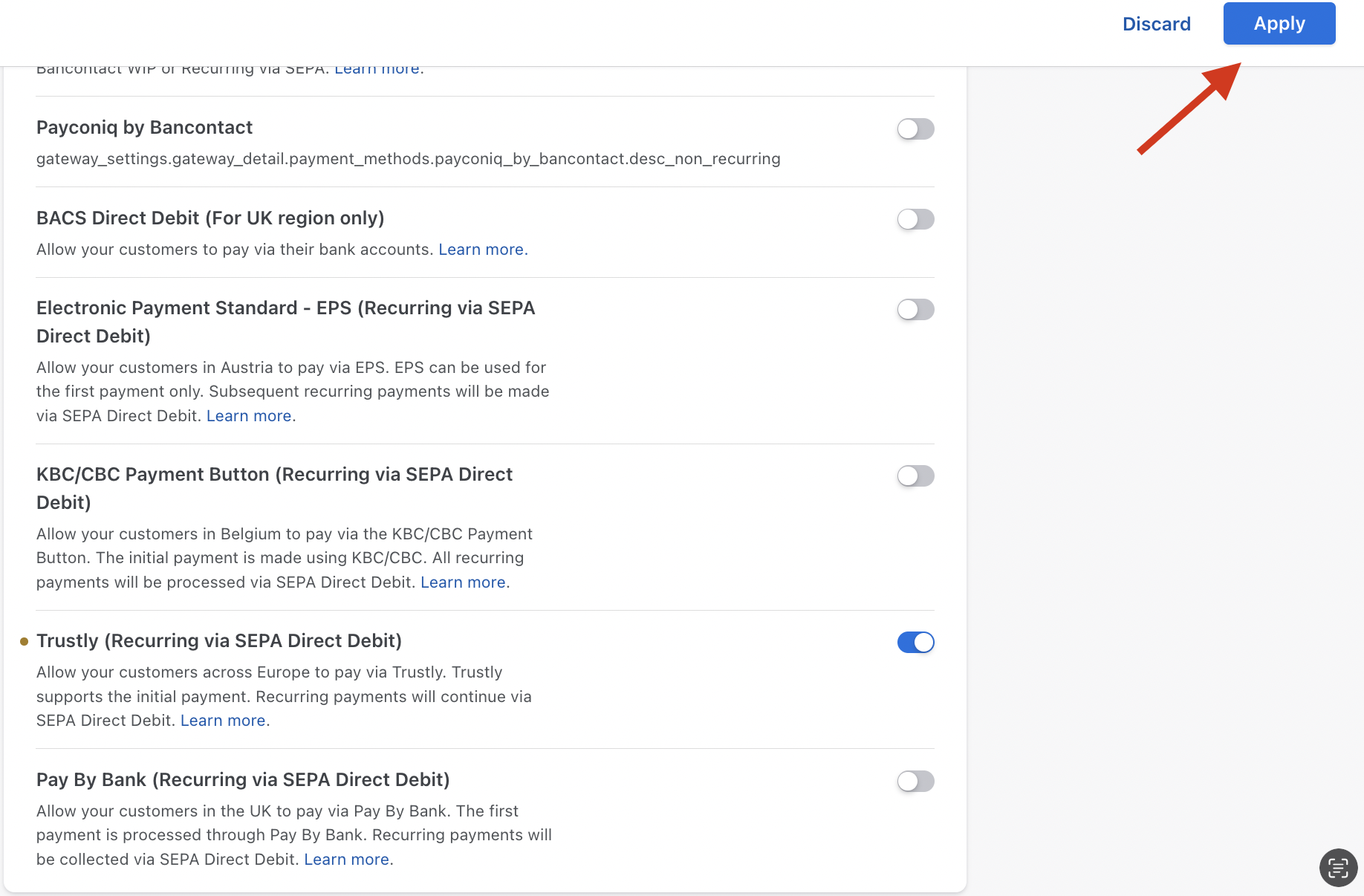Disable the Trustly payment method toggle
The image size is (1364, 896).
coord(915,643)
